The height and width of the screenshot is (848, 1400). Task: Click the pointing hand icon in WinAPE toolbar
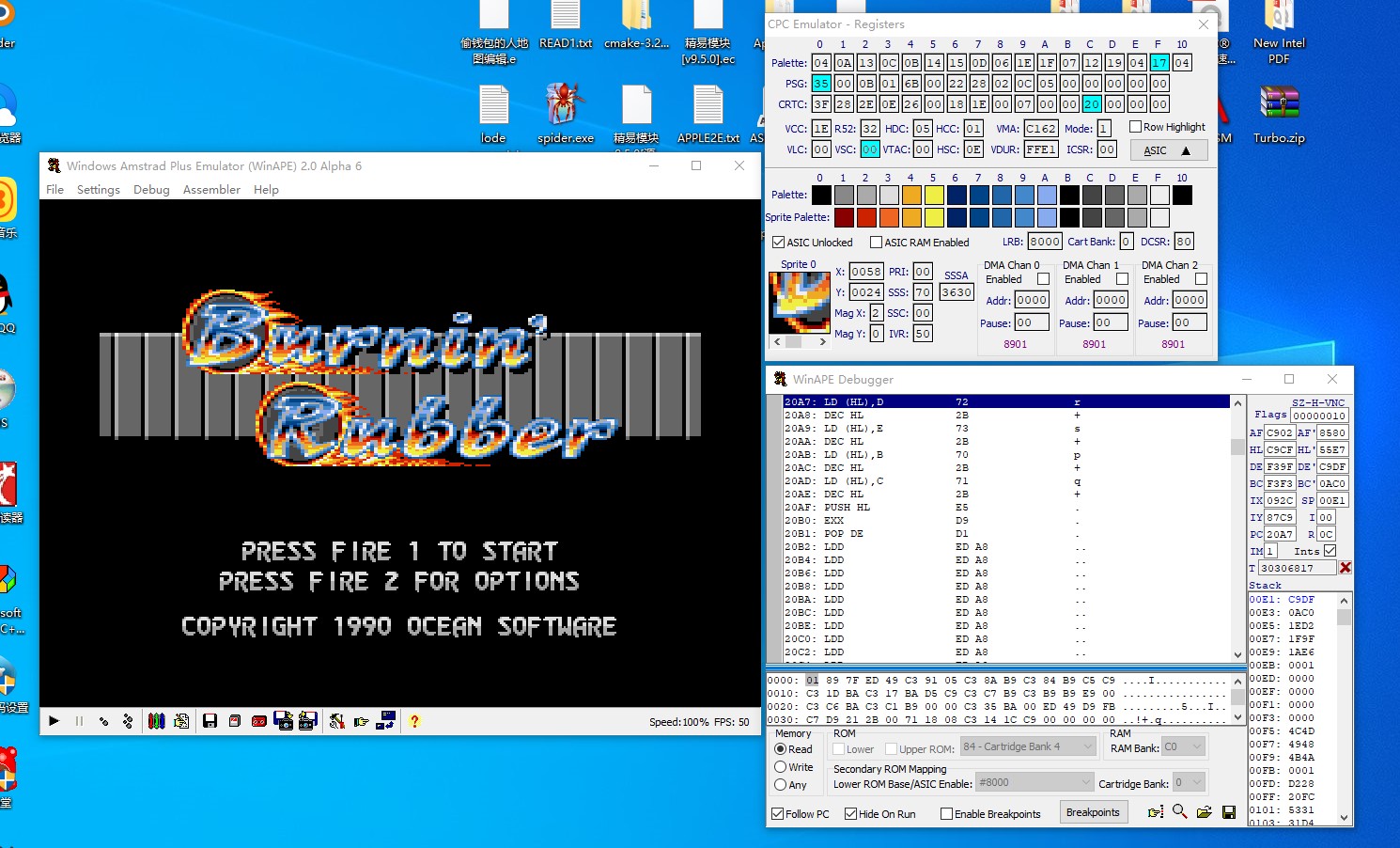(361, 721)
